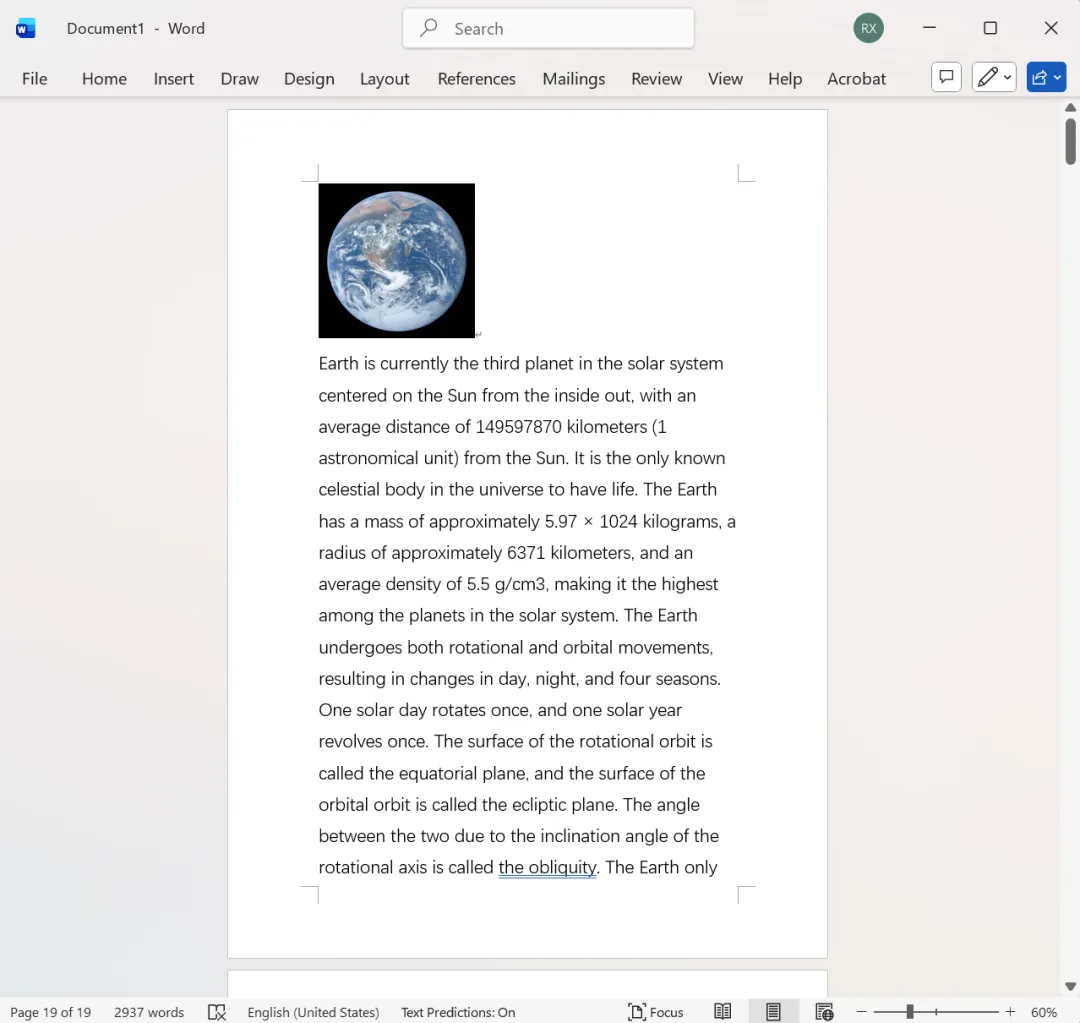Click the scroll down arrow
The height and width of the screenshot is (1023, 1080).
click(1070, 986)
